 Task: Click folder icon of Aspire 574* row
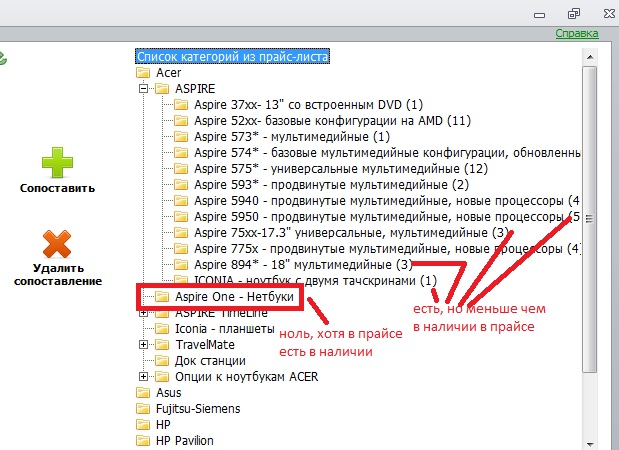pyautogui.click(x=181, y=152)
